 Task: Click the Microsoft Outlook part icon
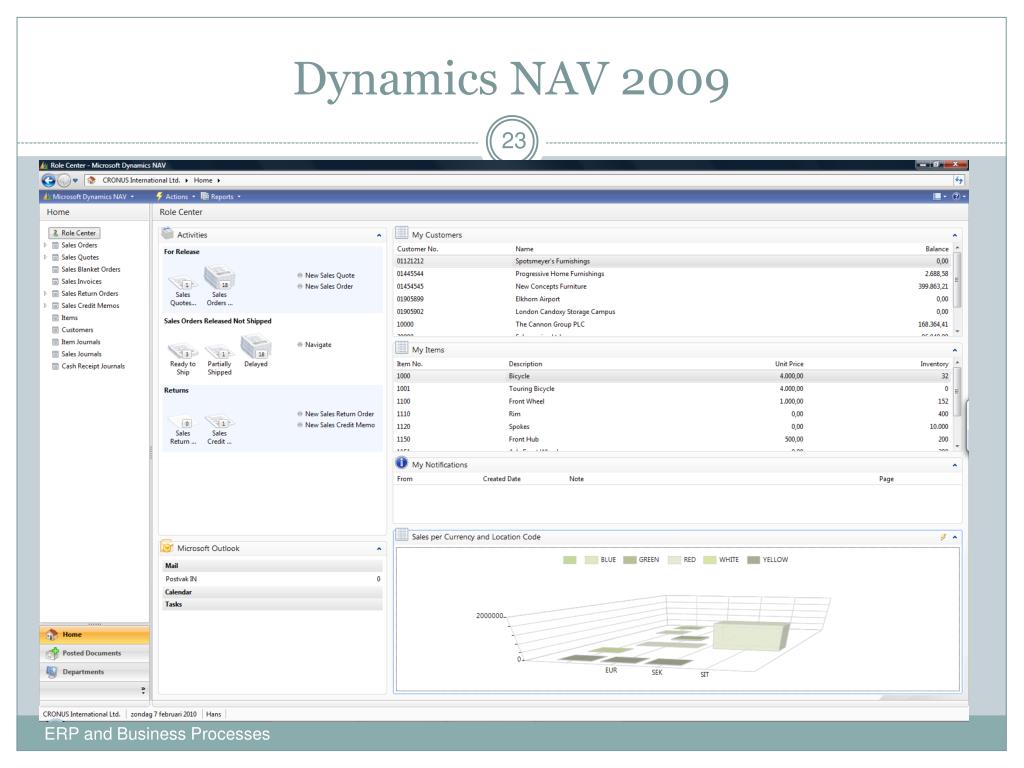coord(167,547)
